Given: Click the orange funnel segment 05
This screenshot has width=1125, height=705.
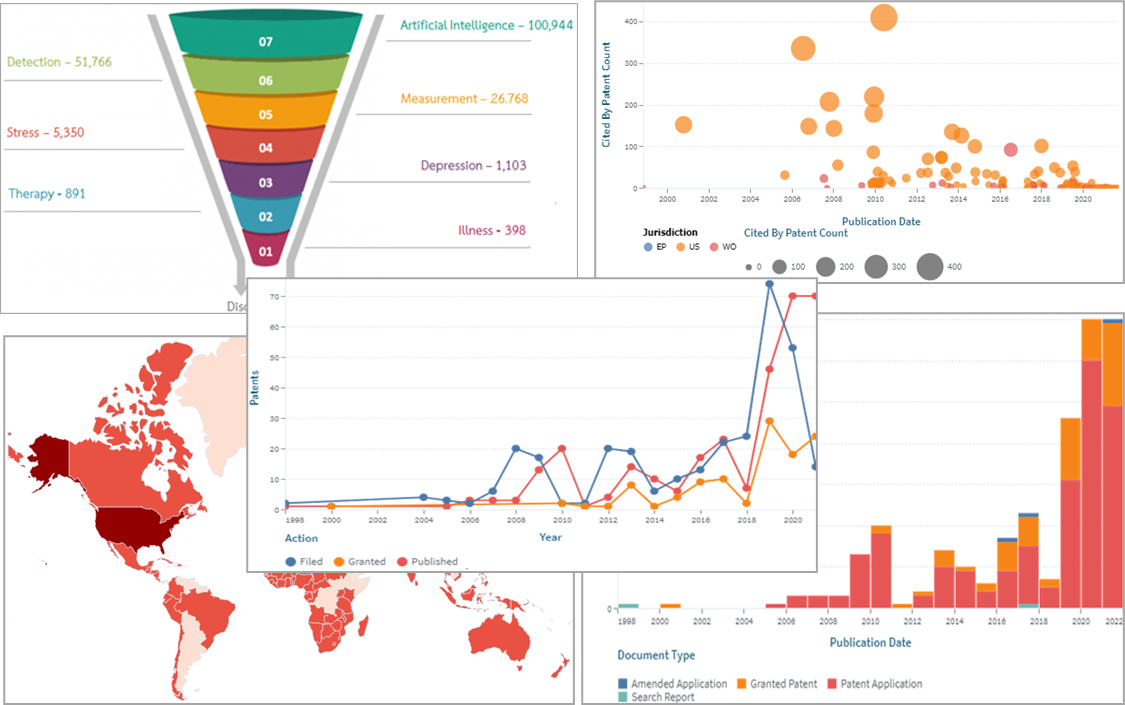Looking at the screenshot, I should click(x=266, y=115).
